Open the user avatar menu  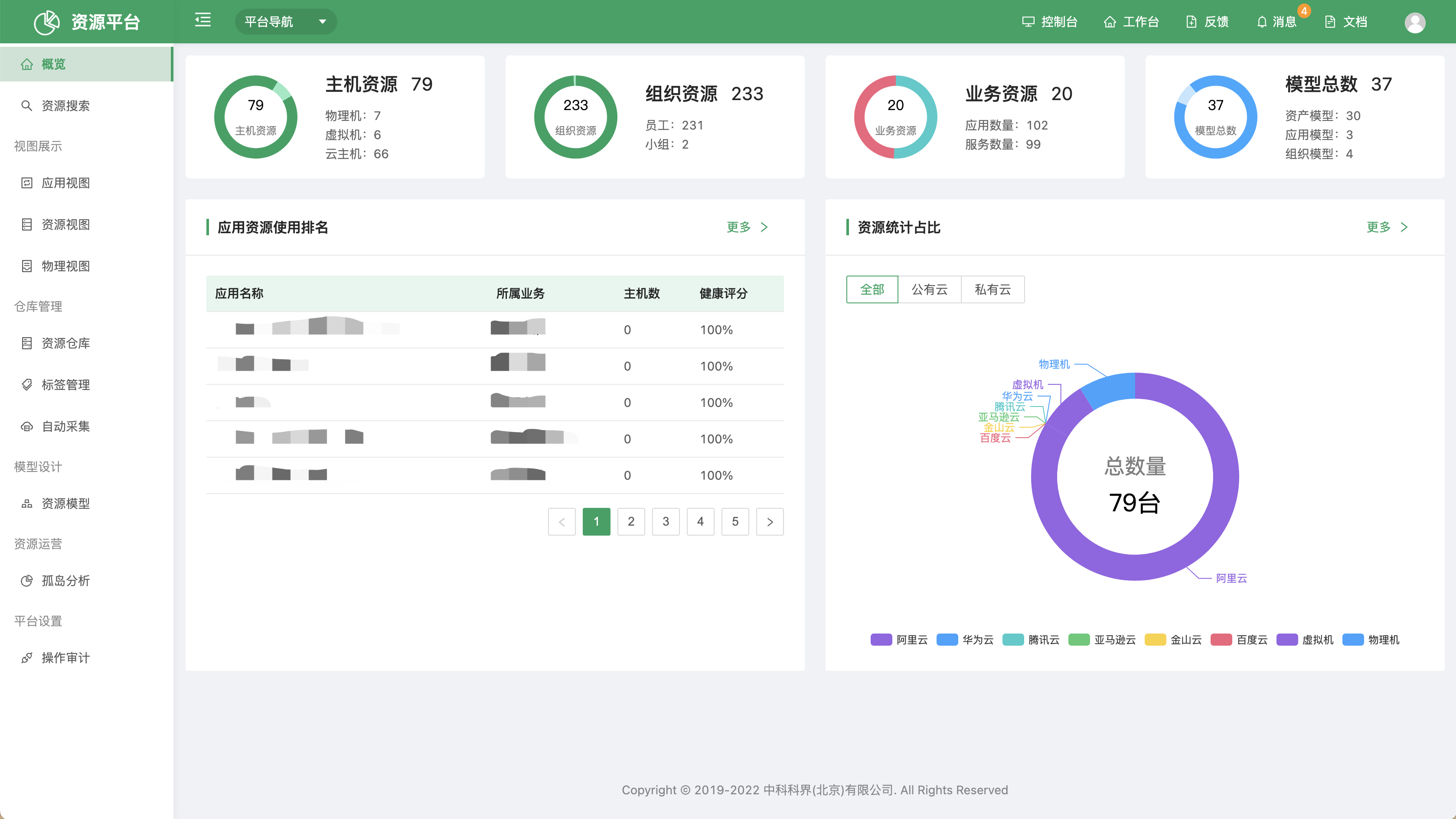click(x=1415, y=23)
